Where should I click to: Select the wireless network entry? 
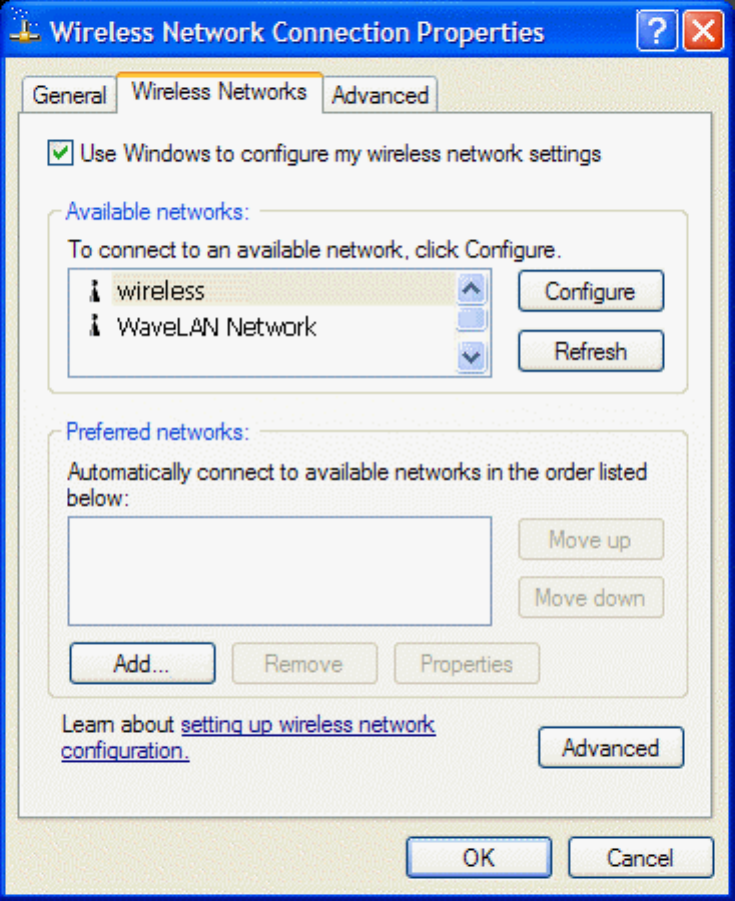click(x=161, y=291)
